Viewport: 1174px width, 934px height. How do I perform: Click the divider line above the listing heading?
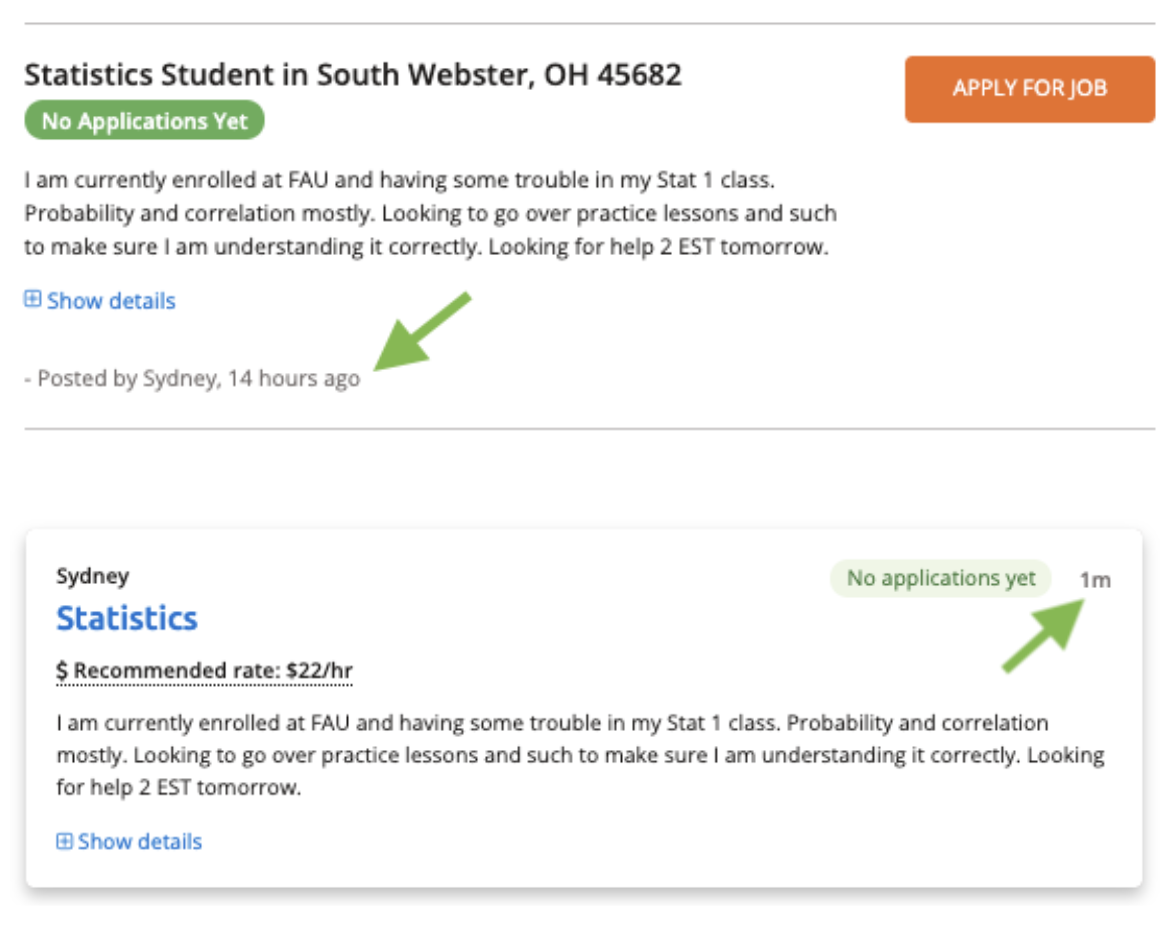pos(590,24)
